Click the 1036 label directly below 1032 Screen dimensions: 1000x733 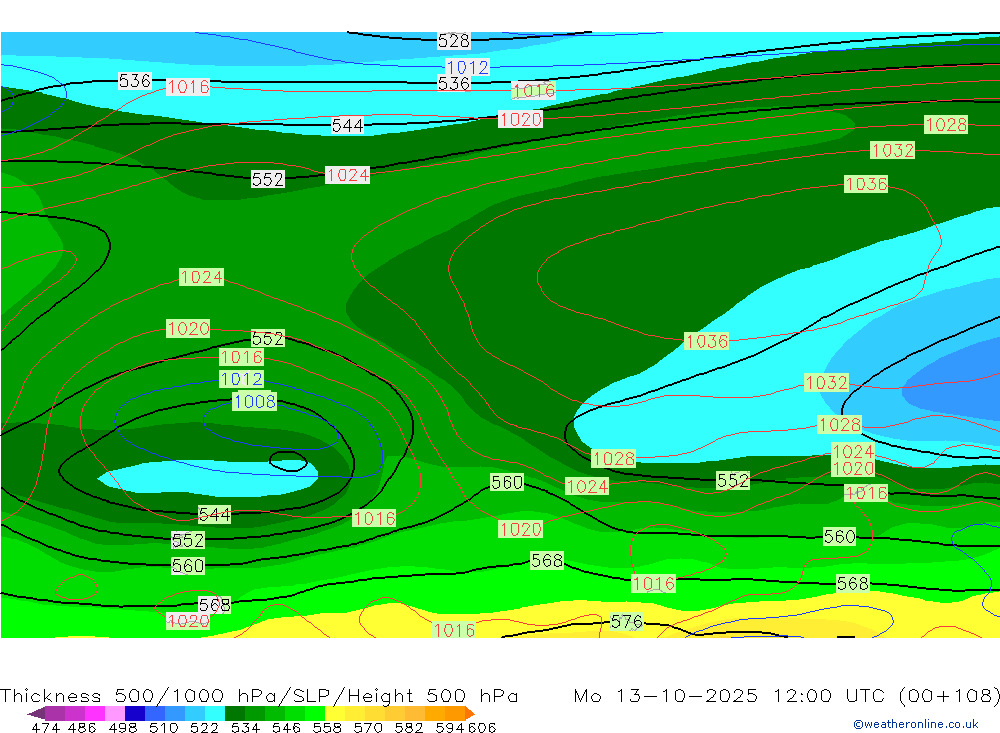(x=865, y=184)
